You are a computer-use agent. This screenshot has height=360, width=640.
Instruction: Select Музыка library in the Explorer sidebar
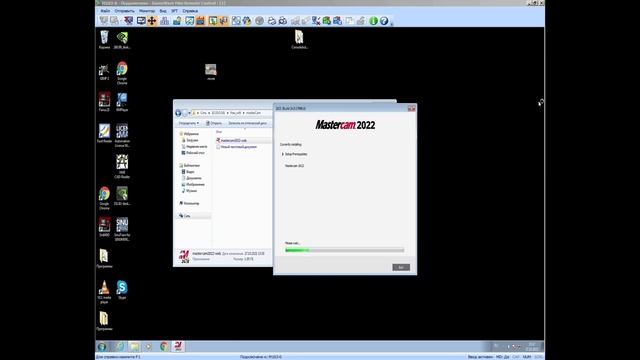[191, 191]
